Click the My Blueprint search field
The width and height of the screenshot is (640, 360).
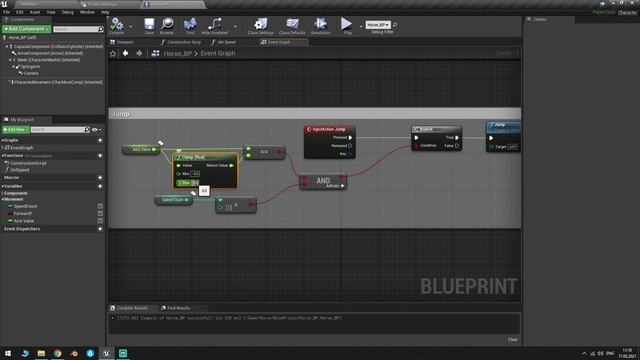(x=58, y=130)
